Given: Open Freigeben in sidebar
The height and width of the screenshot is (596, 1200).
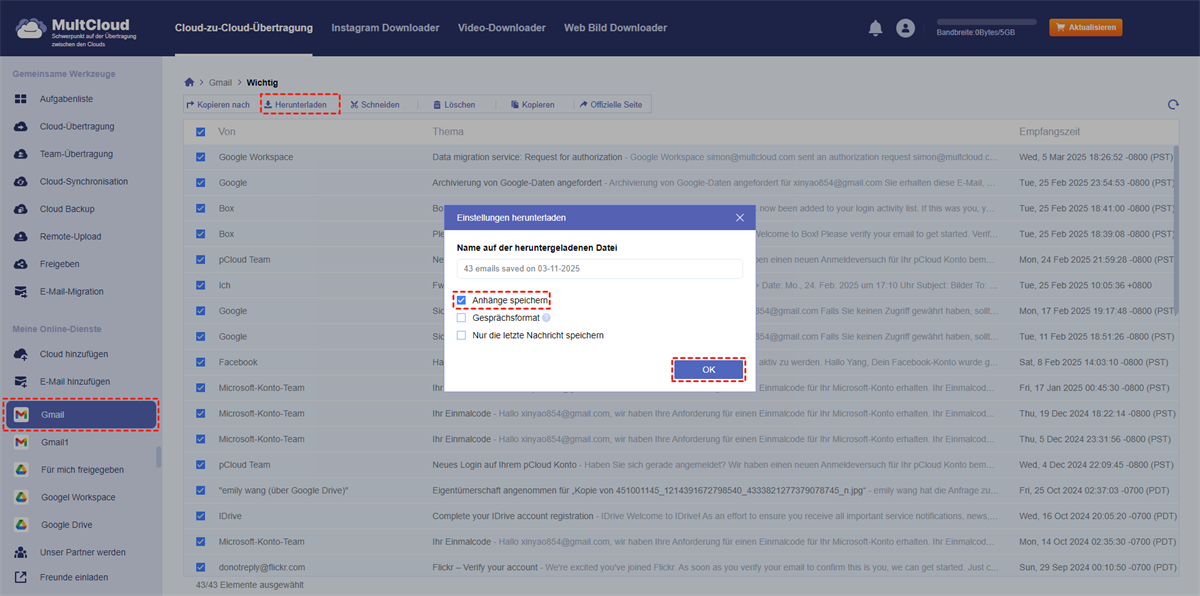Looking at the screenshot, I should tap(60, 264).
